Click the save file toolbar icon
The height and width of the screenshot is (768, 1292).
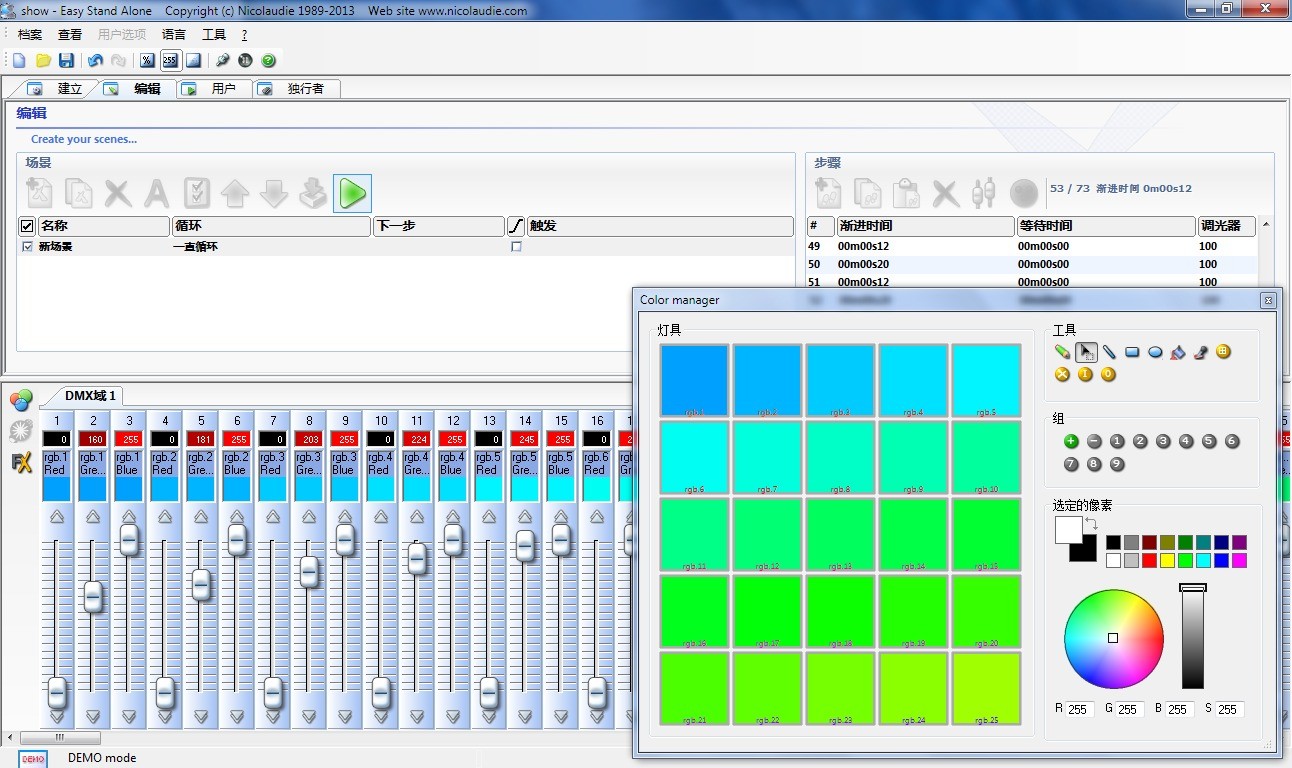[66, 61]
